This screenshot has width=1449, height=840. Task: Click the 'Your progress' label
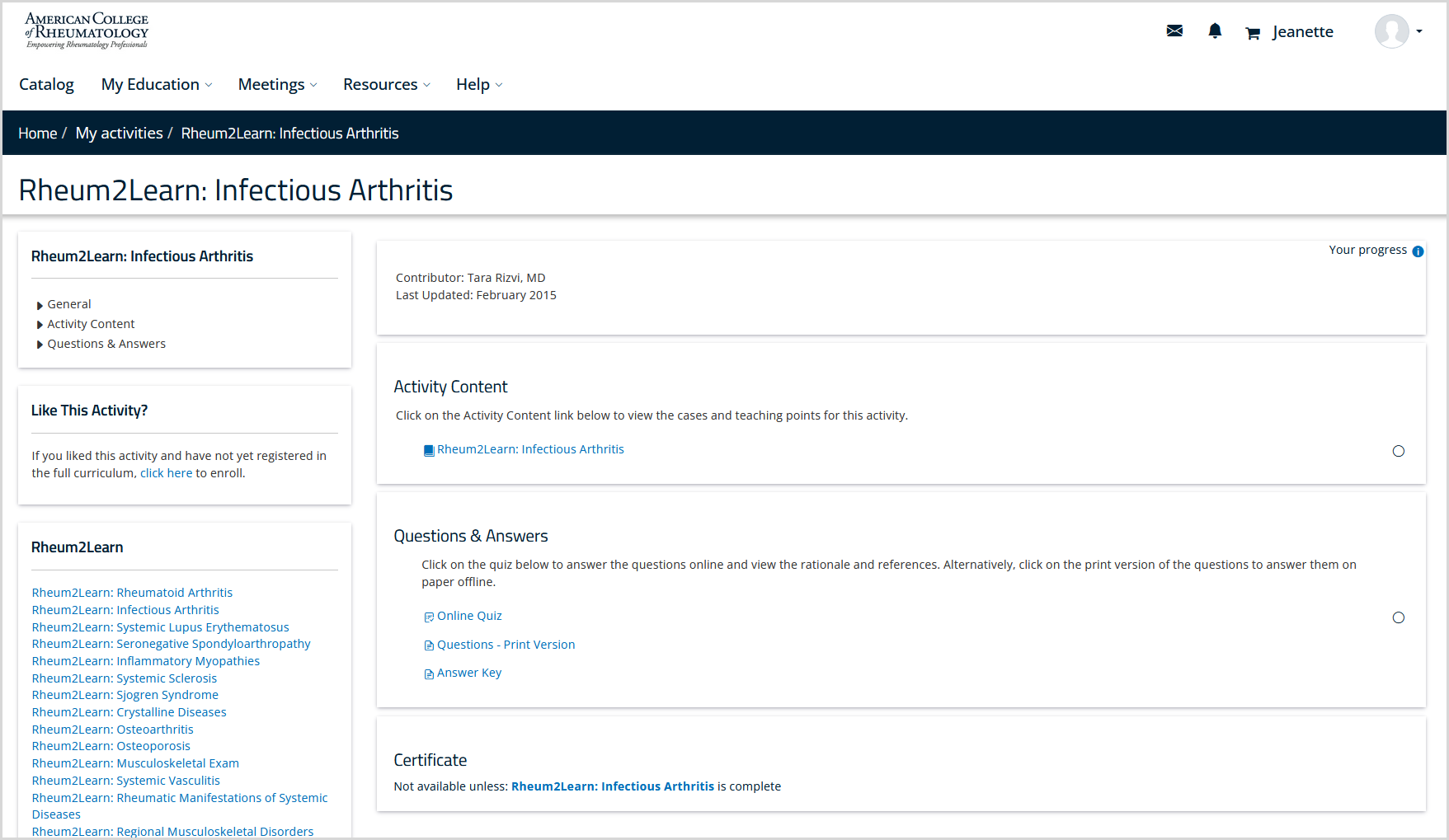coord(1368,250)
